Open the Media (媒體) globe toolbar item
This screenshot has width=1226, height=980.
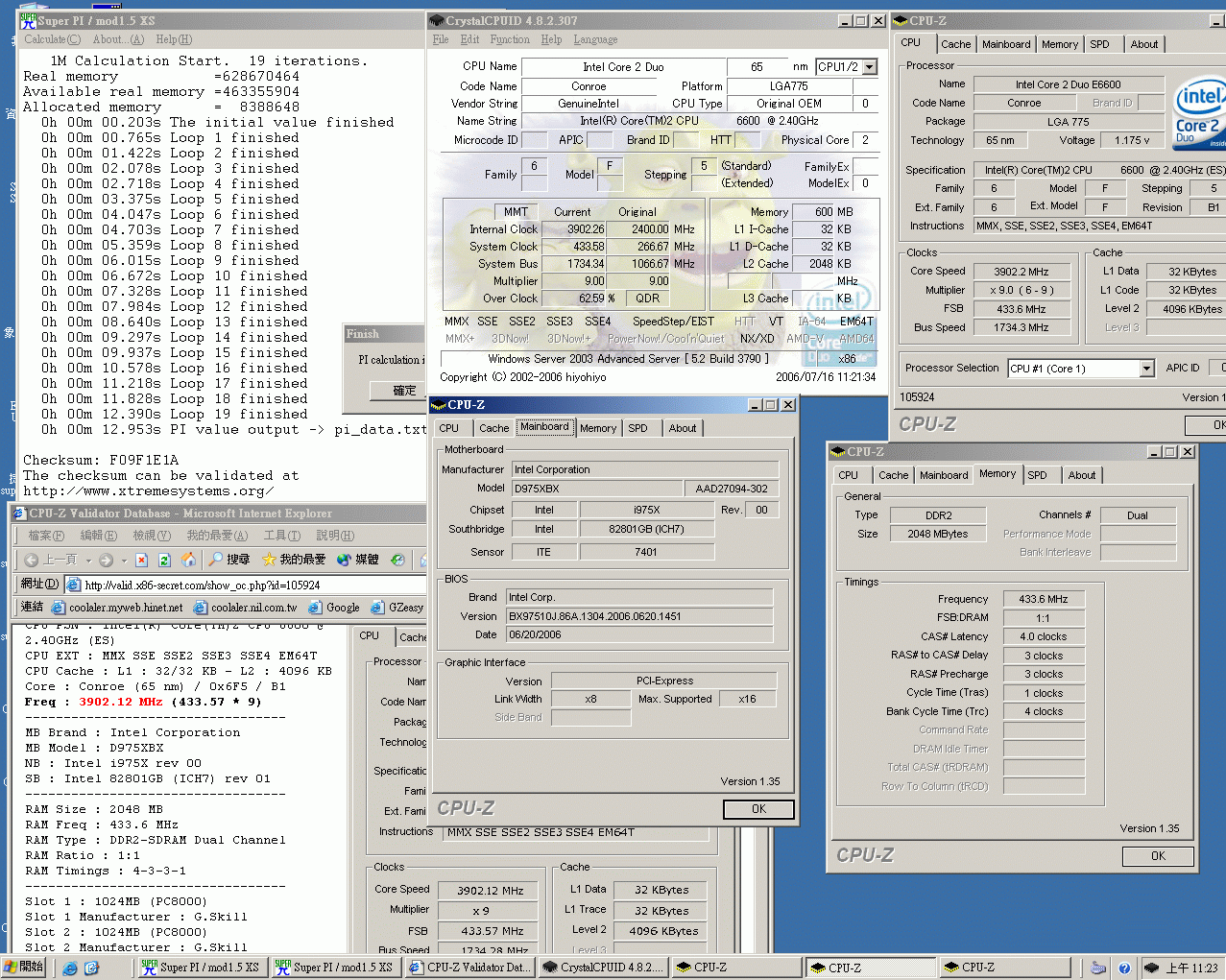pos(357,560)
